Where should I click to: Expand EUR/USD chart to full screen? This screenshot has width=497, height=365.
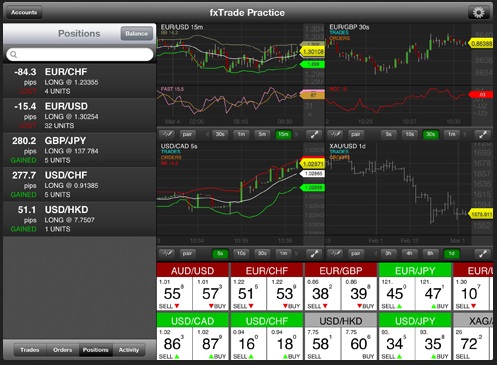(314, 135)
